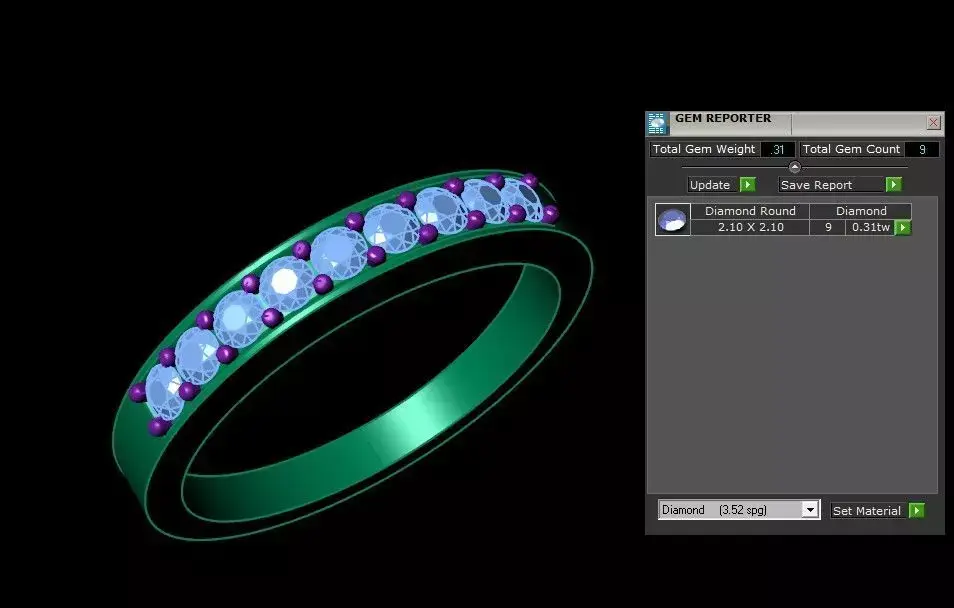
Task: Click the green arrow next to Update
Action: click(748, 184)
